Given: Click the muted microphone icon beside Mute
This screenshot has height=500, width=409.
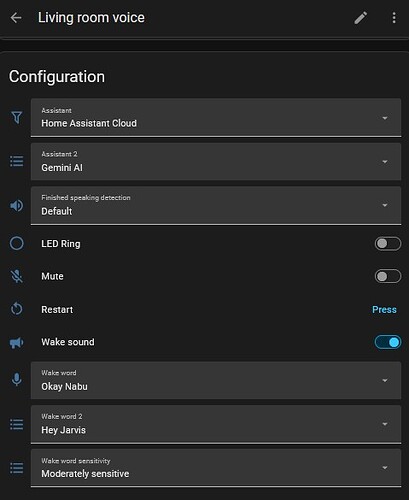Looking at the screenshot, I should (x=17, y=276).
